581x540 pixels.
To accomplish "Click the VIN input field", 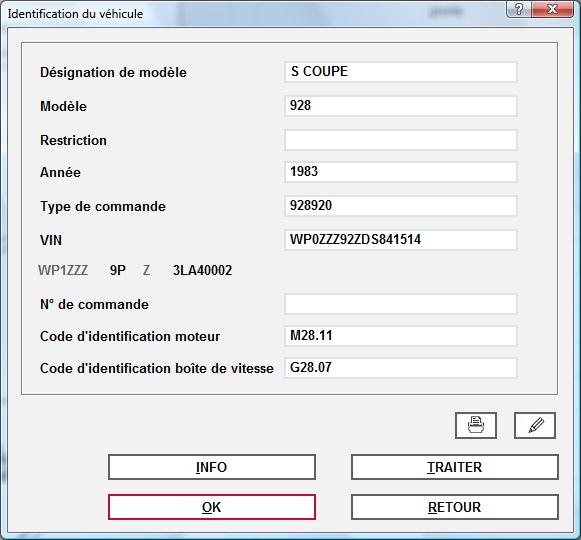I will 401,240.
